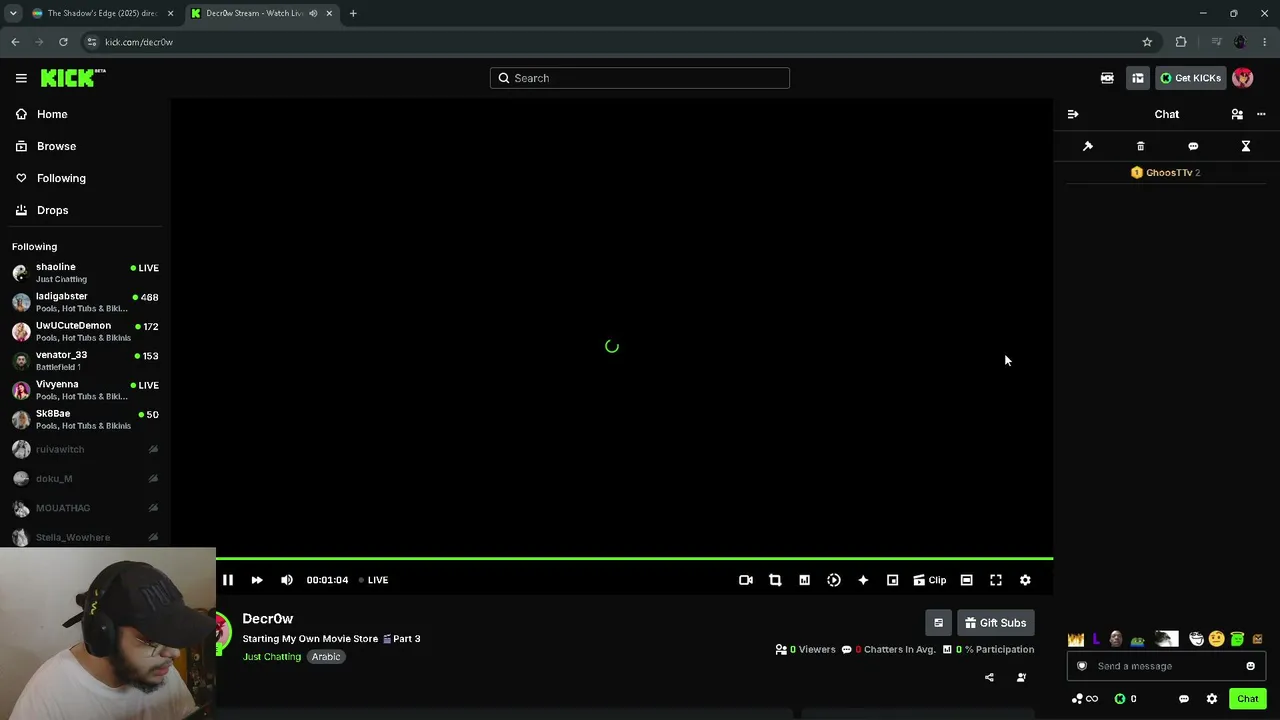
Task: Select the purple L emote
Action: [x=1096, y=639]
